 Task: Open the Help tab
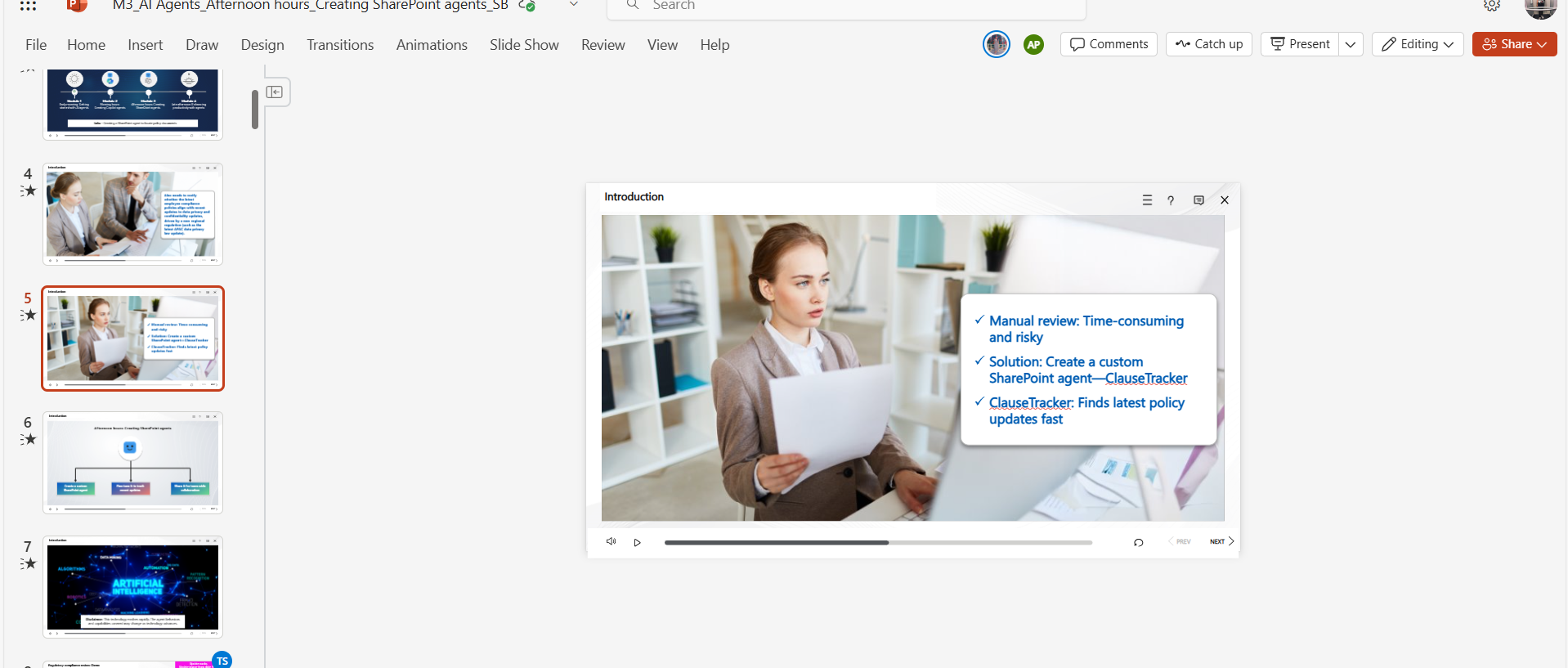click(x=715, y=45)
